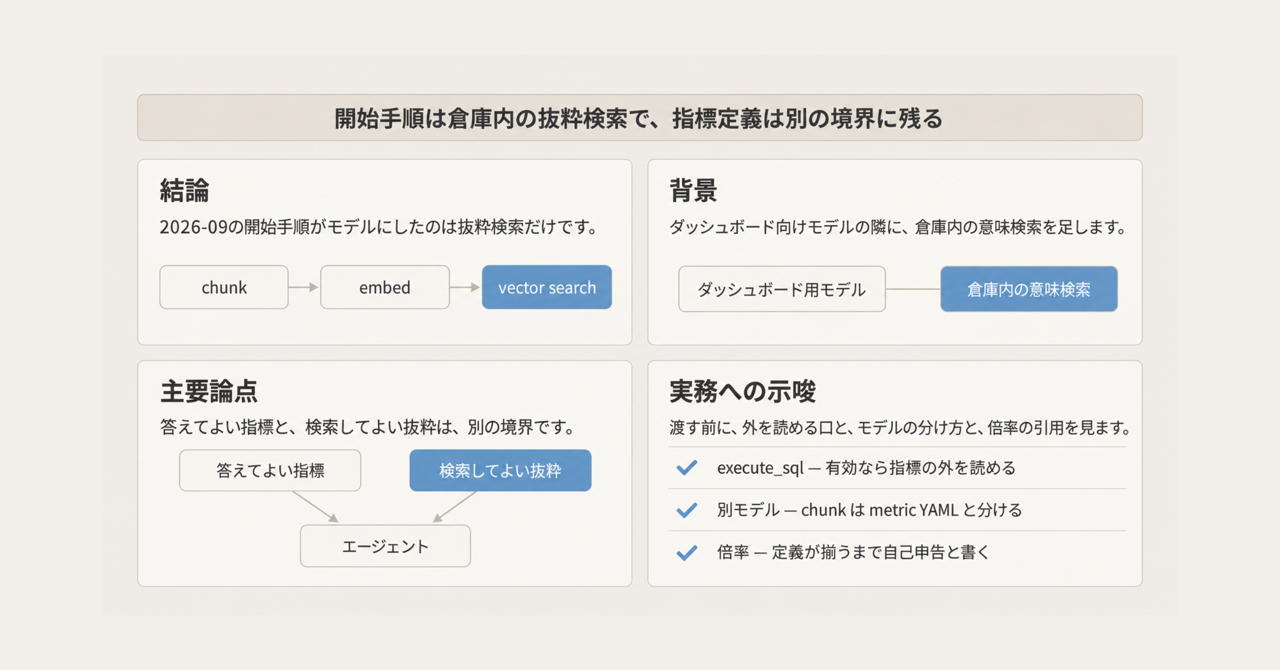Viewport: 1280px width, 670px height.
Task: Select the chunk box
Action: (224, 287)
